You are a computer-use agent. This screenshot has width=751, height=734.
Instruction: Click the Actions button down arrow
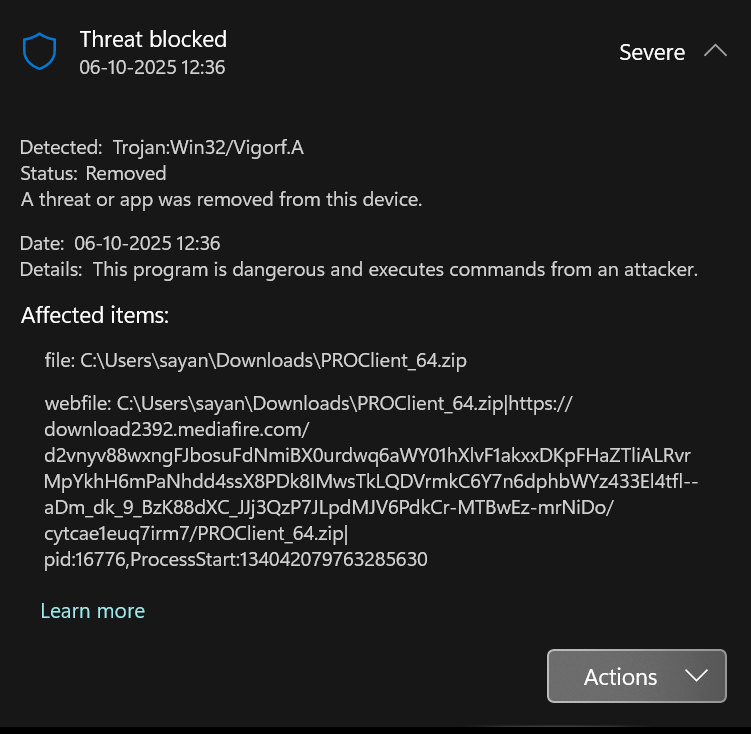pos(697,676)
